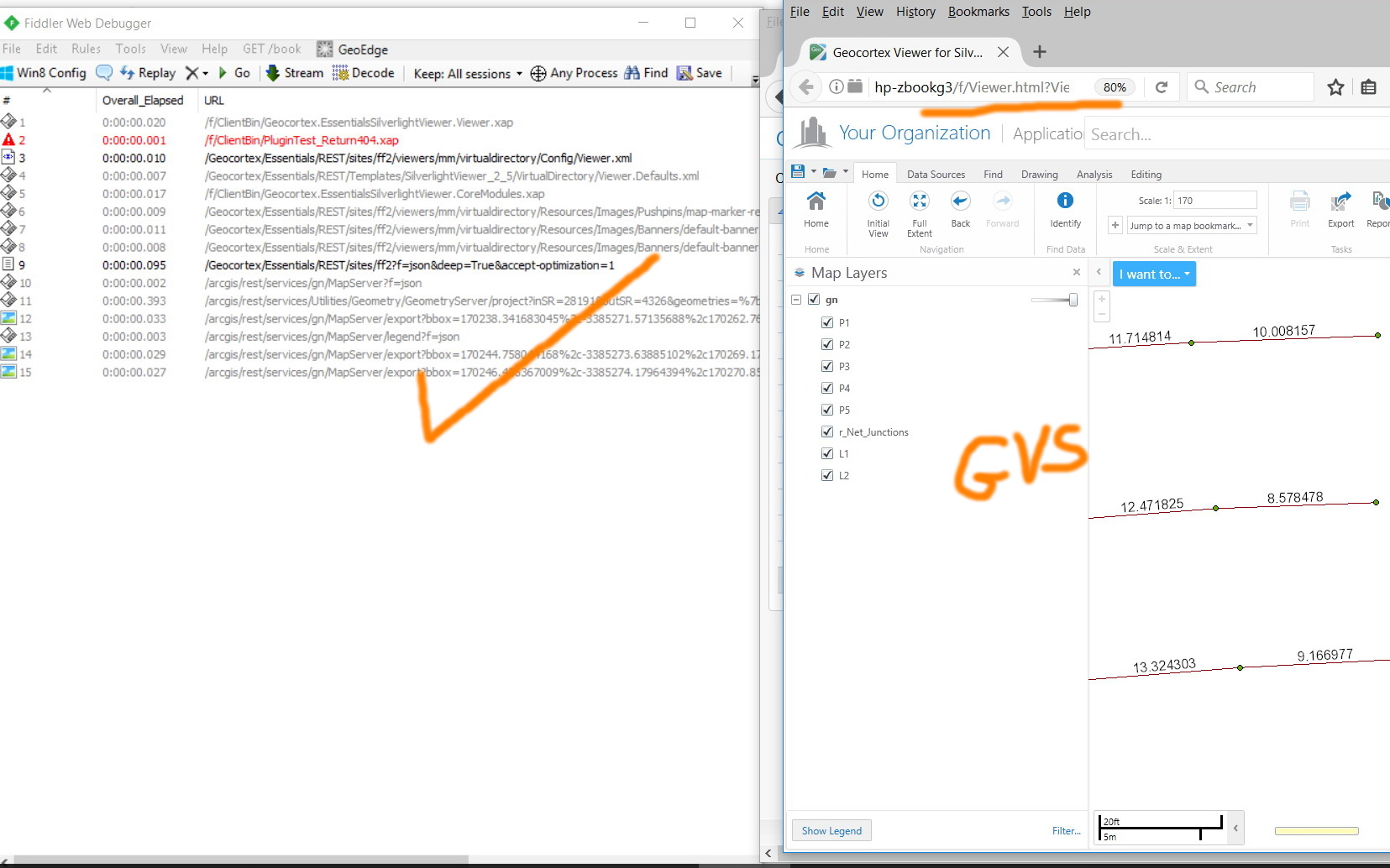The height and width of the screenshot is (868, 1390).
Task: Open a new Firefox tab
Action: click(1039, 52)
